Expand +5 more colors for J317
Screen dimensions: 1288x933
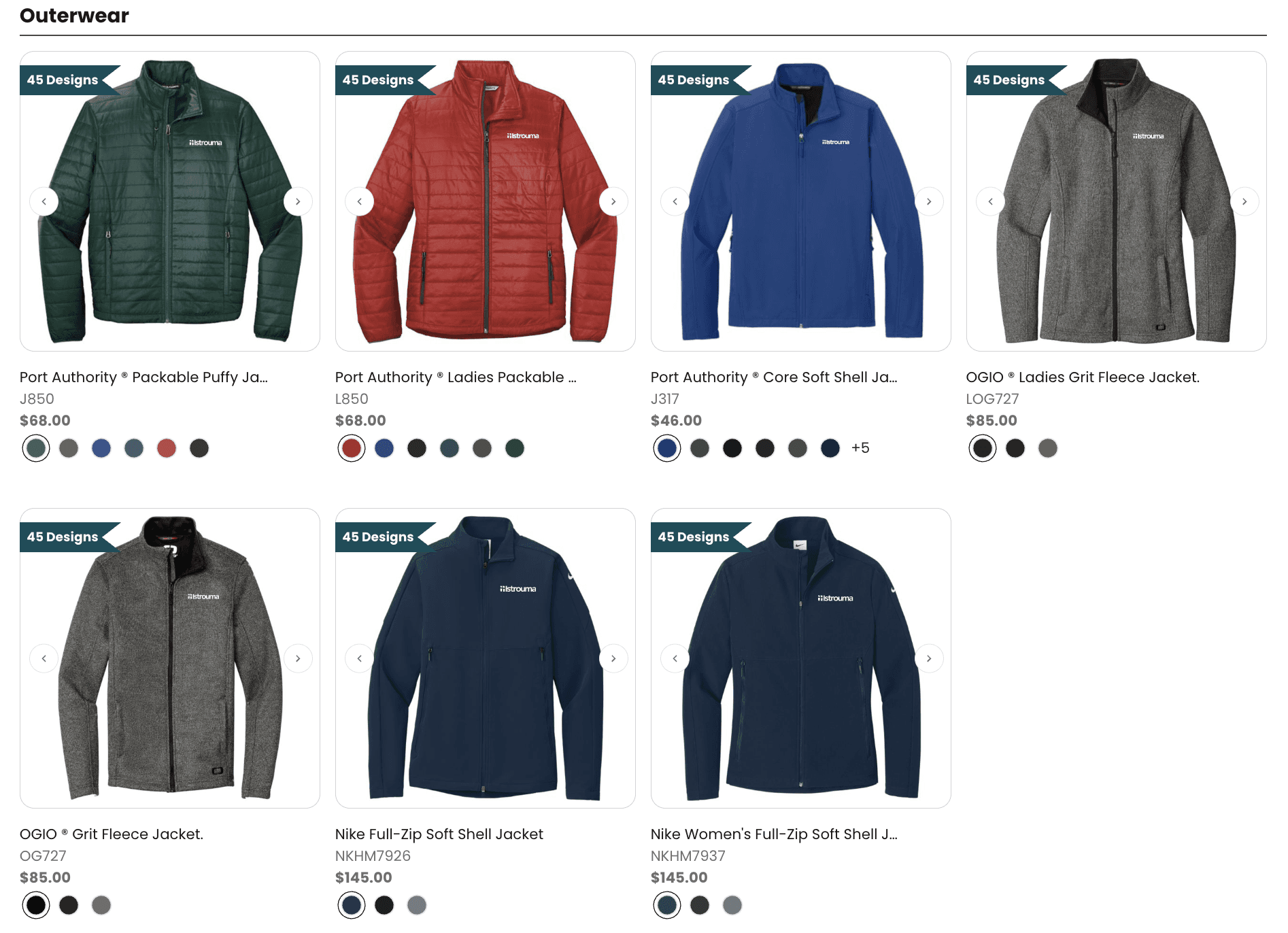pos(860,448)
